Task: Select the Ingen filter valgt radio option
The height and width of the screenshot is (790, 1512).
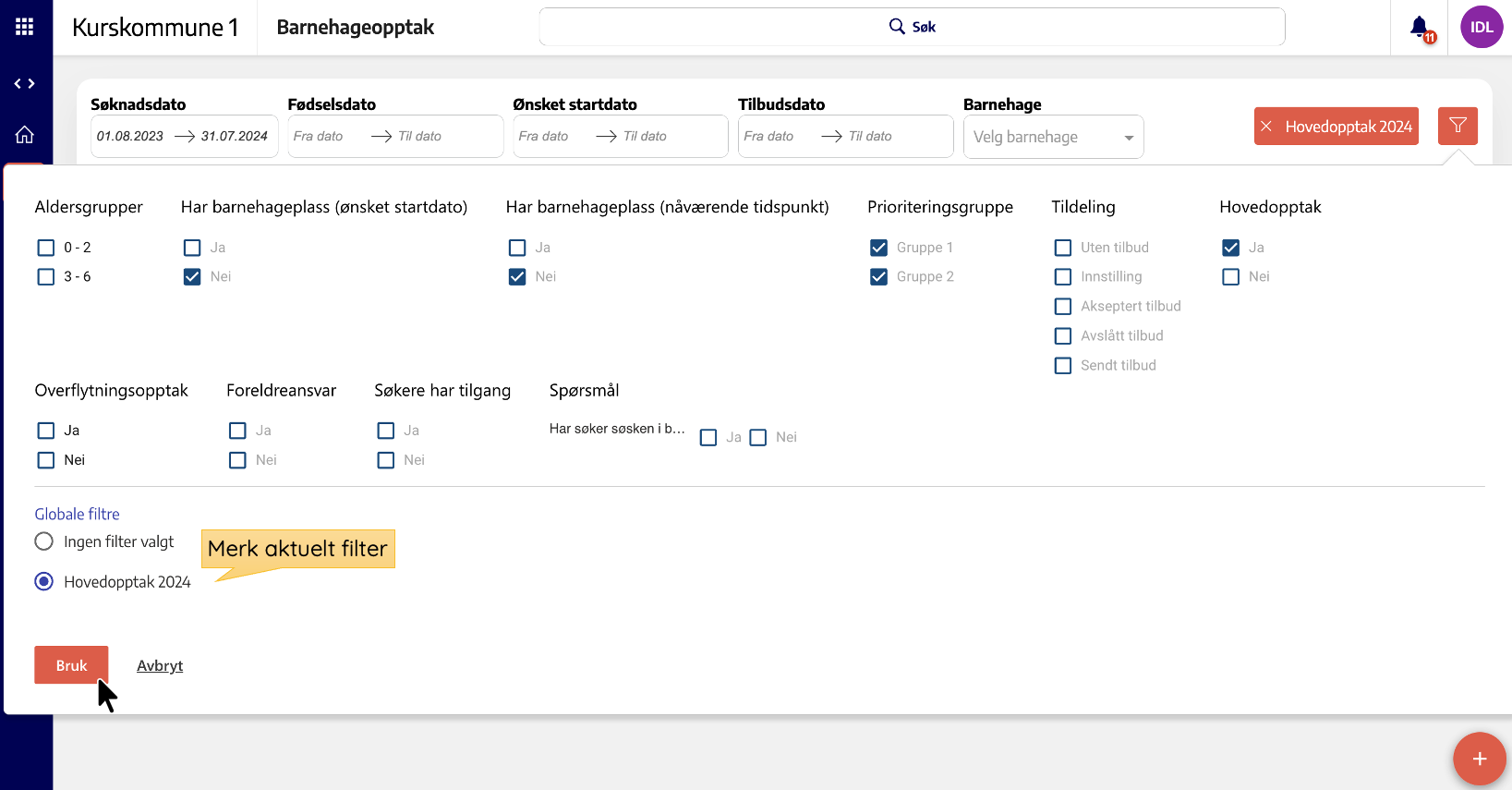Action: [44, 541]
